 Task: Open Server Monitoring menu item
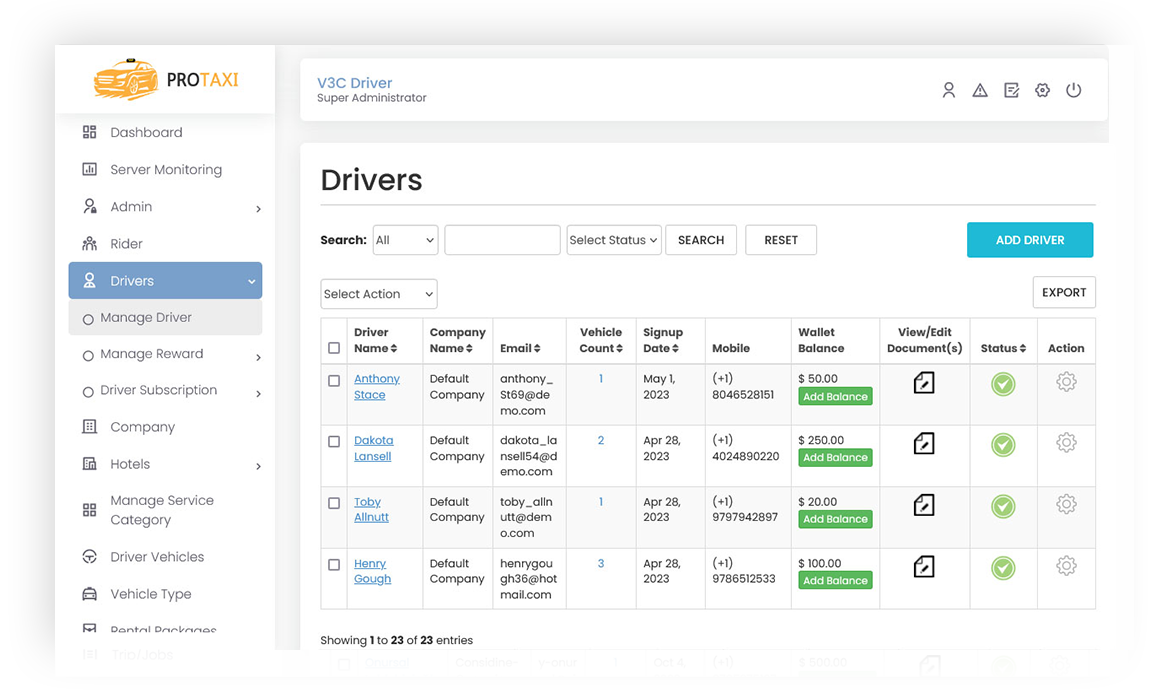click(165, 170)
